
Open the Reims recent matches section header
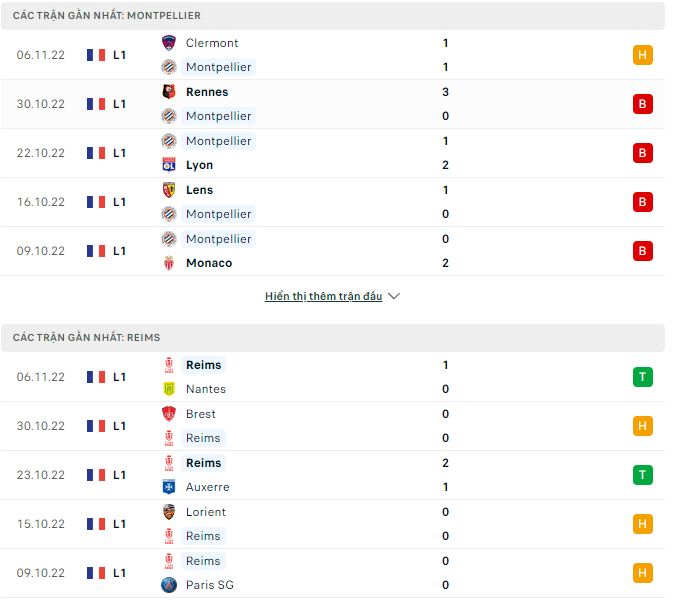tap(87, 338)
